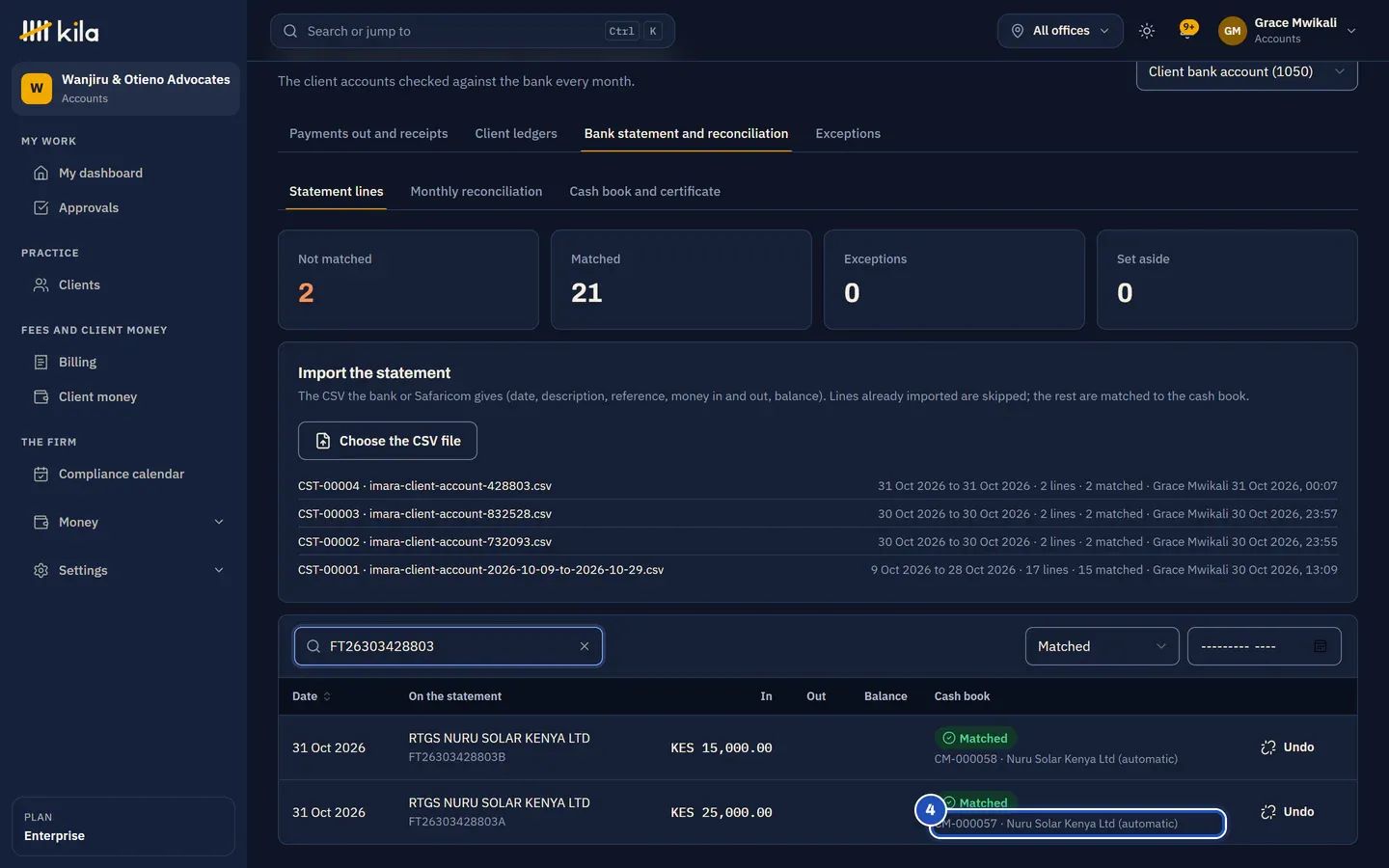Undo the KES 15,000.00 match
The image size is (1389, 868).
1288,747
